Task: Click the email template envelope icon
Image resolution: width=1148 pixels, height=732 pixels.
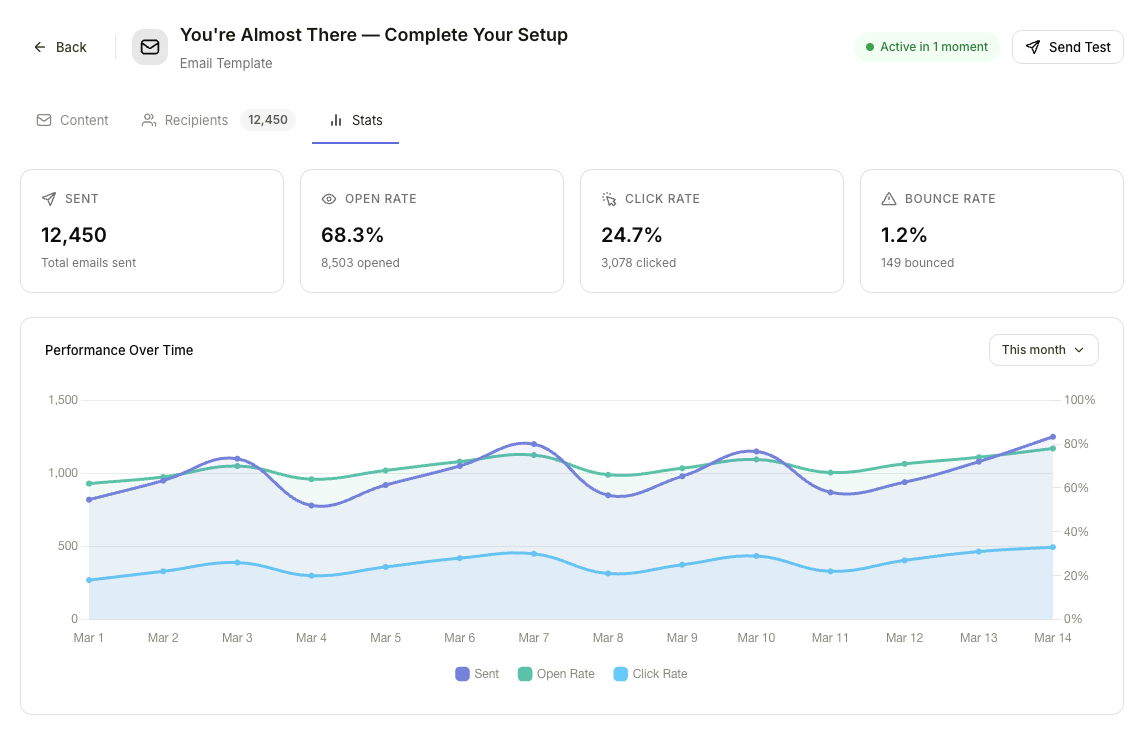Action: tap(149, 46)
